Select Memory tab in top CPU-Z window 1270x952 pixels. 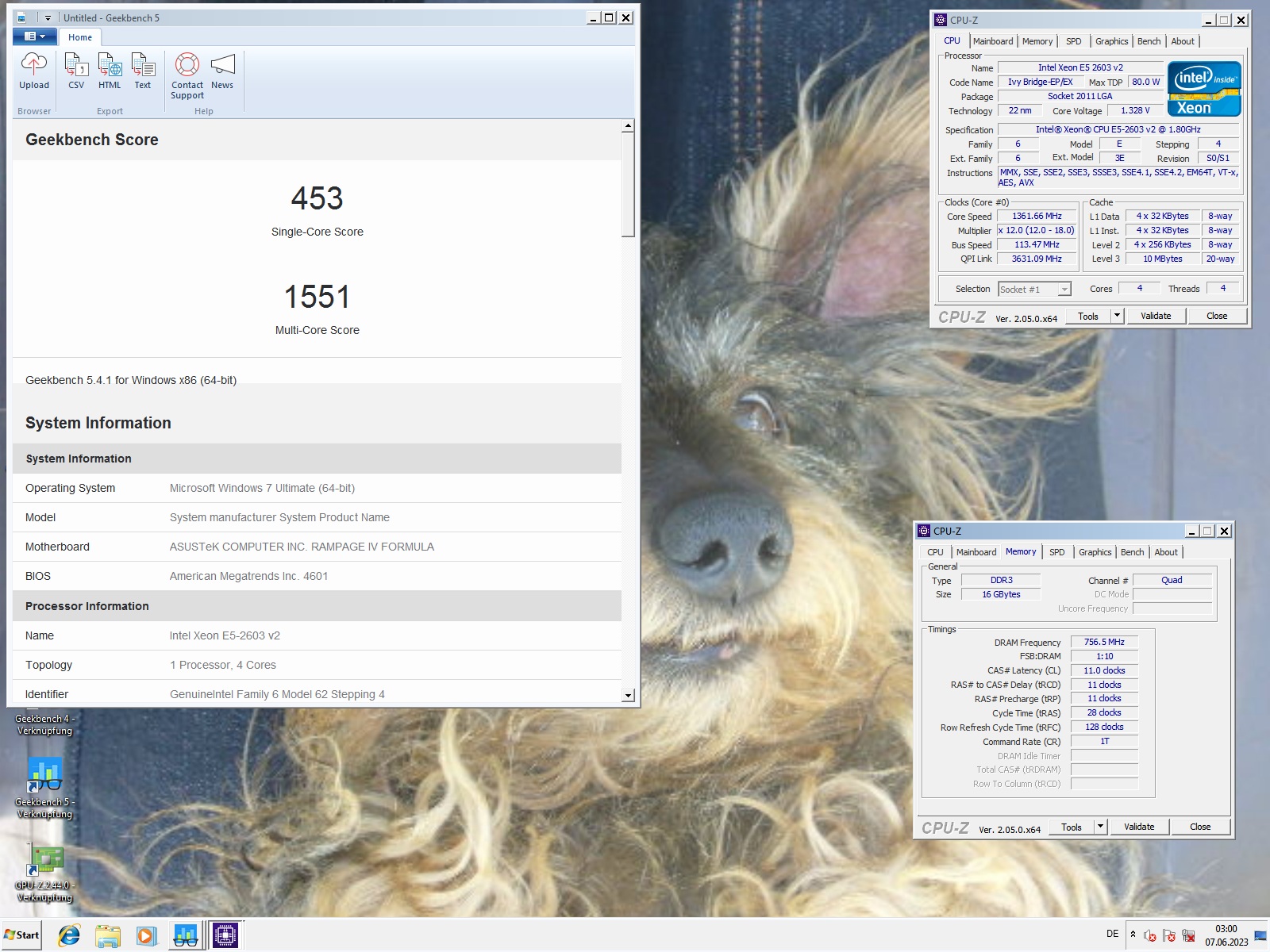[1037, 41]
